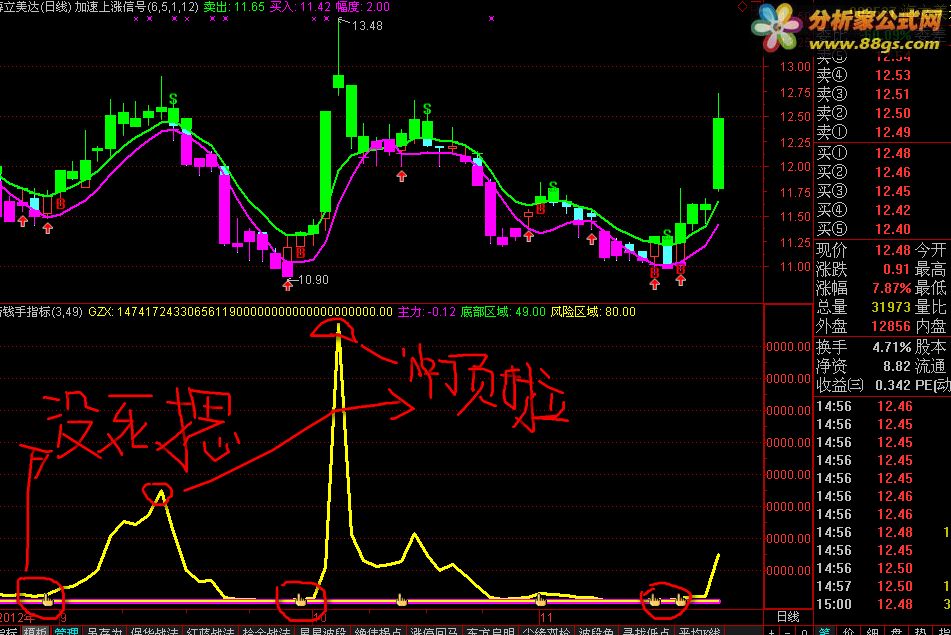Click the 总量 31973 quote line
The height and width of the screenshot is (635, 951).
click(x=863, y=307)
